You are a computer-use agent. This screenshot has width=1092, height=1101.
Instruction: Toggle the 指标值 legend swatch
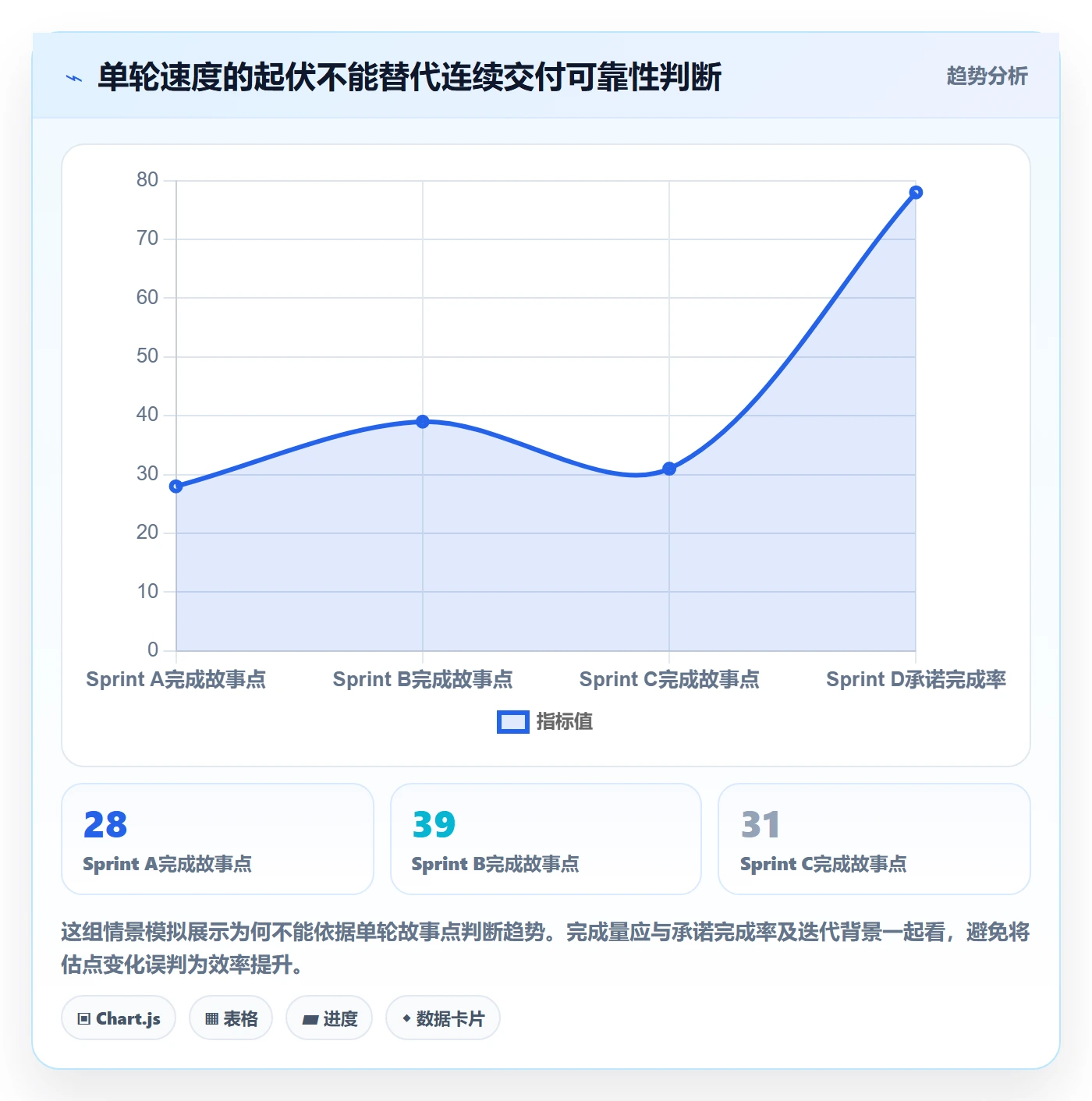(x=513, y=722)
